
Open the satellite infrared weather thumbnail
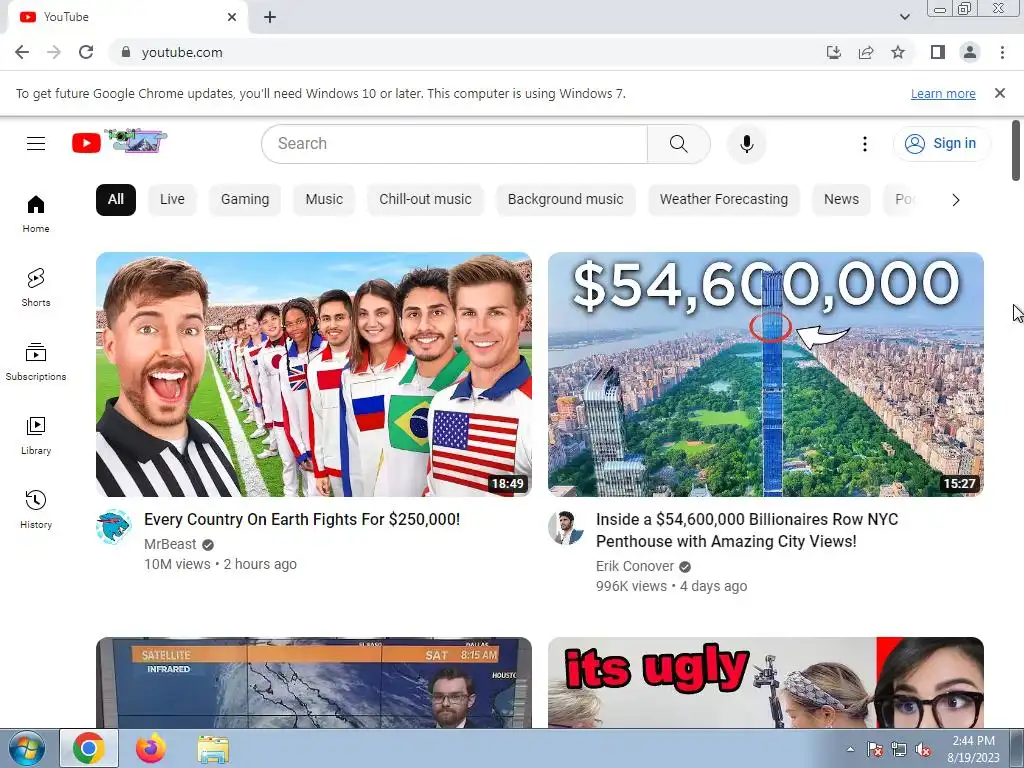pos(313,682)
